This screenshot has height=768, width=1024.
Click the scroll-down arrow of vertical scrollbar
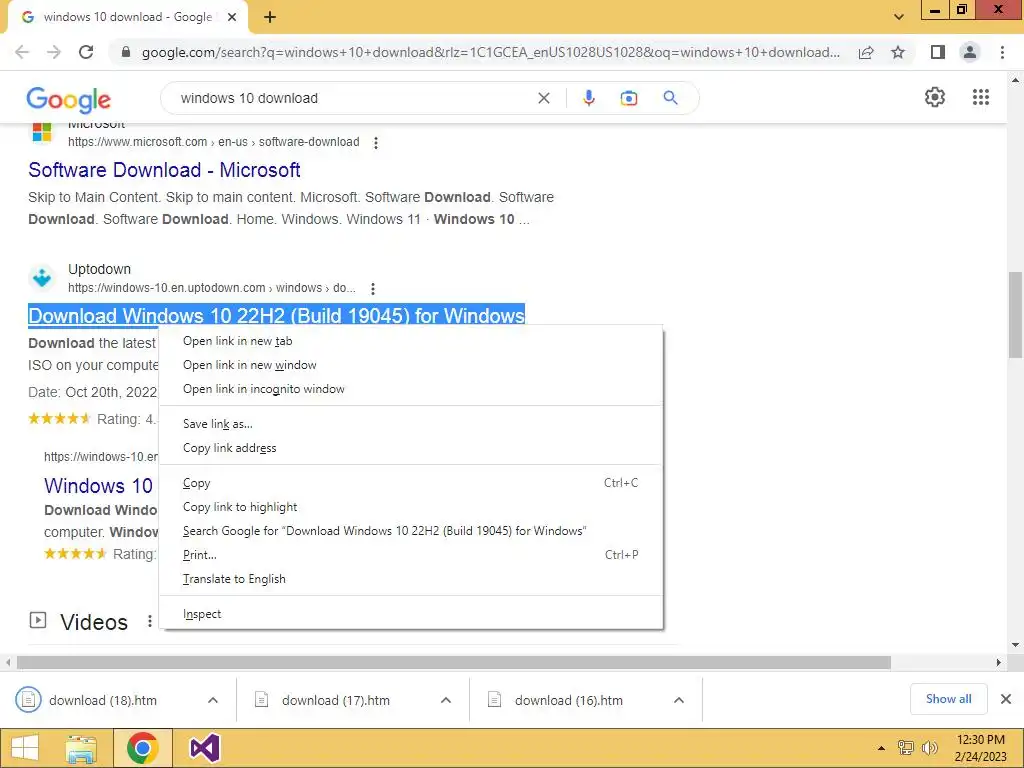pos(1015,645)
